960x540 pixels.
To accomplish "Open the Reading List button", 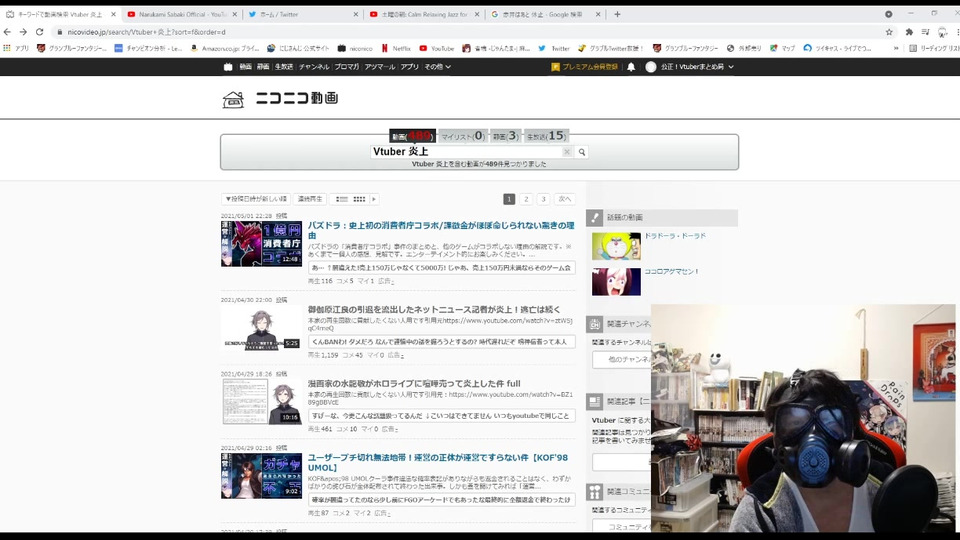I will pos(934,48).
